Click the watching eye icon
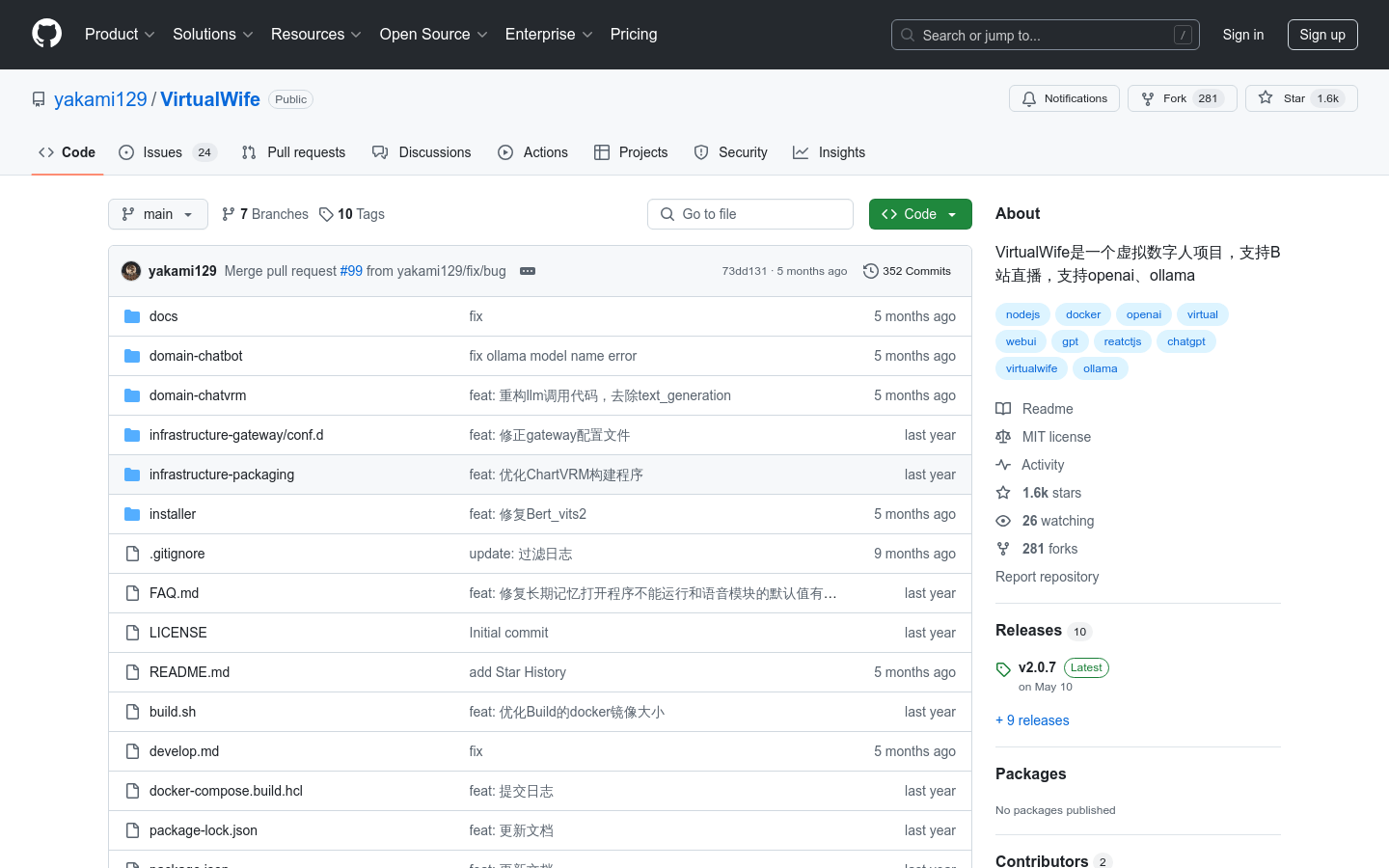The width and height of the screenshot is (1389, 868). 1003,521
